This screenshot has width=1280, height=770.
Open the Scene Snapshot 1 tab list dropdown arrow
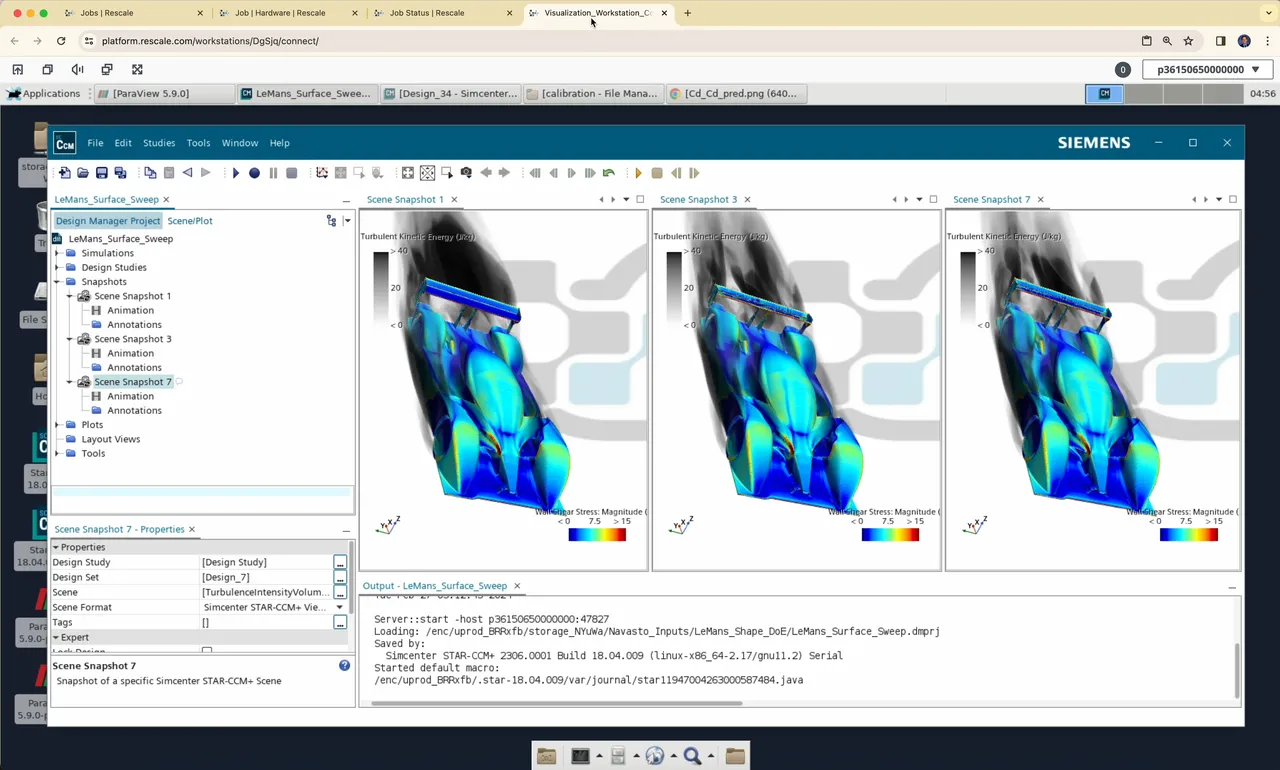tap(627, 199)
